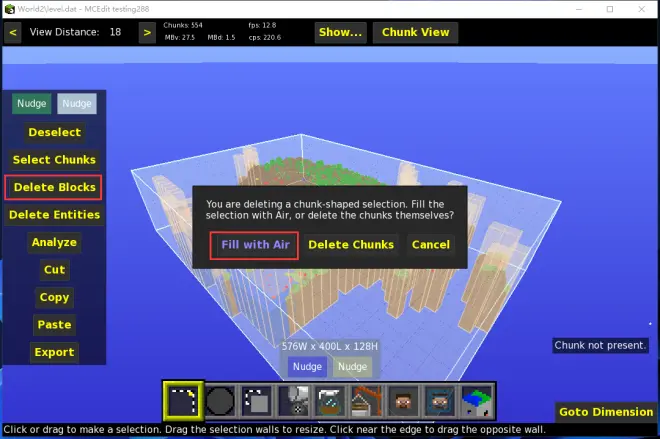Decrease view distance with left arrow
The height and width of the screenshot is (439, 660).
point(13,32)
